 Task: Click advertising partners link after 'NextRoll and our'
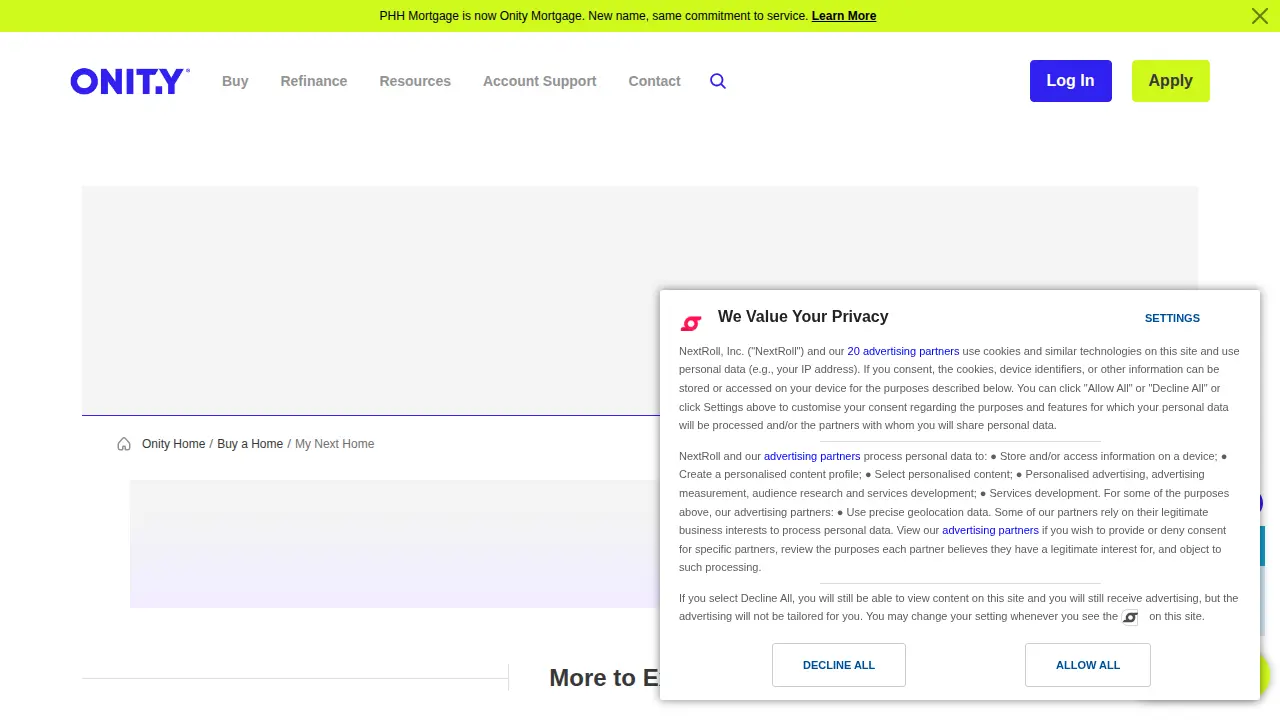click(x=812, y=456)
